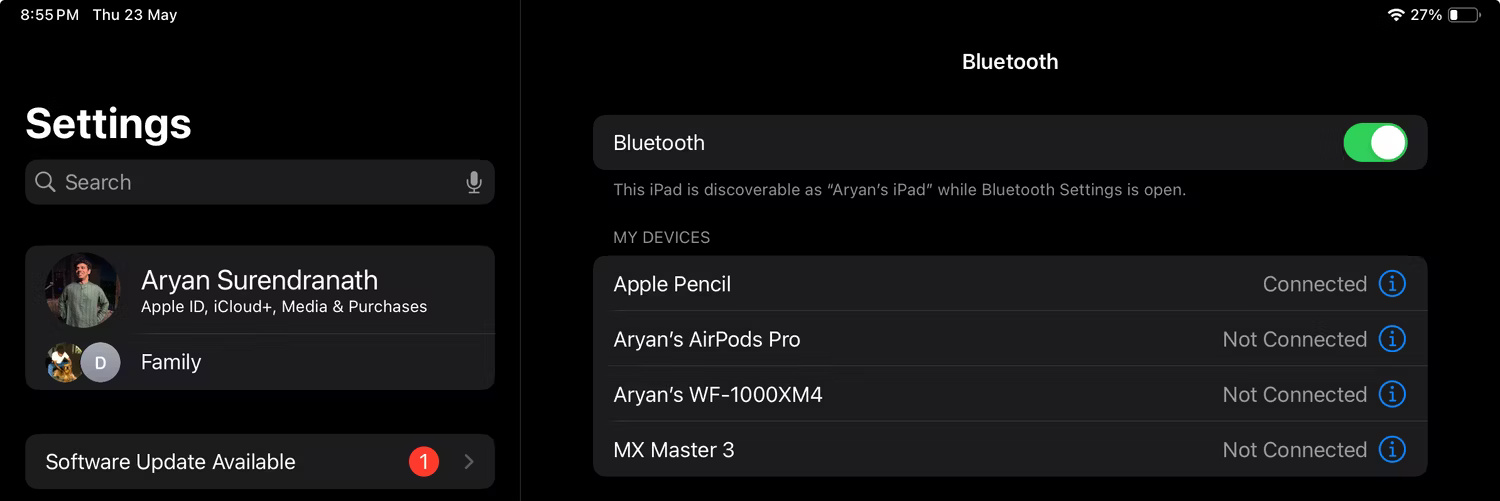This screenshot has height=501, width=1500.
Task: Open Aryan Surendranath Apple ID profile
Action: (x=283, y=290)
